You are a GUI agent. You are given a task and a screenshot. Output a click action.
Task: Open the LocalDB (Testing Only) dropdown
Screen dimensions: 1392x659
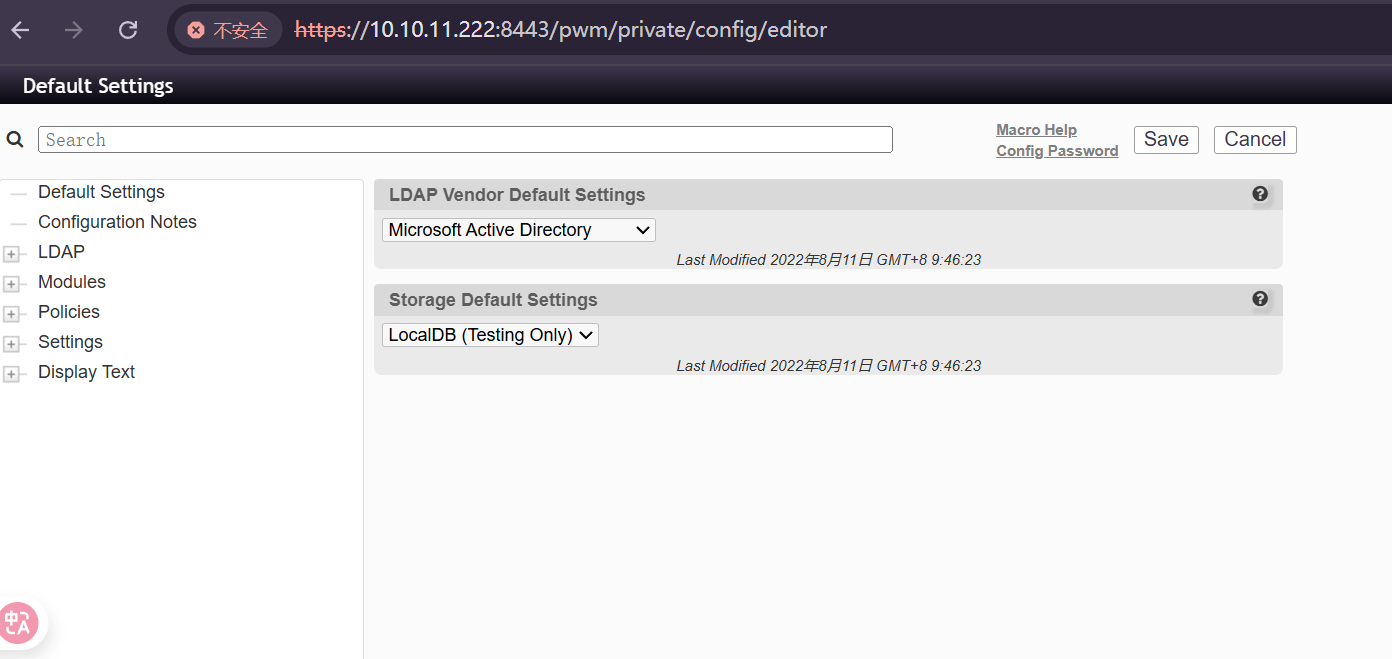point(490,335)
